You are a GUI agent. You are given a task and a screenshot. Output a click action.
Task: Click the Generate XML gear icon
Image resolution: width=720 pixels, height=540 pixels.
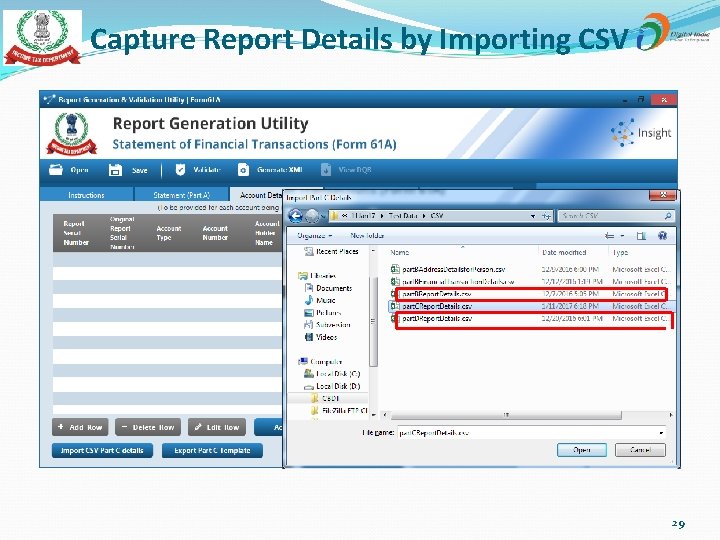coord(243,170)
